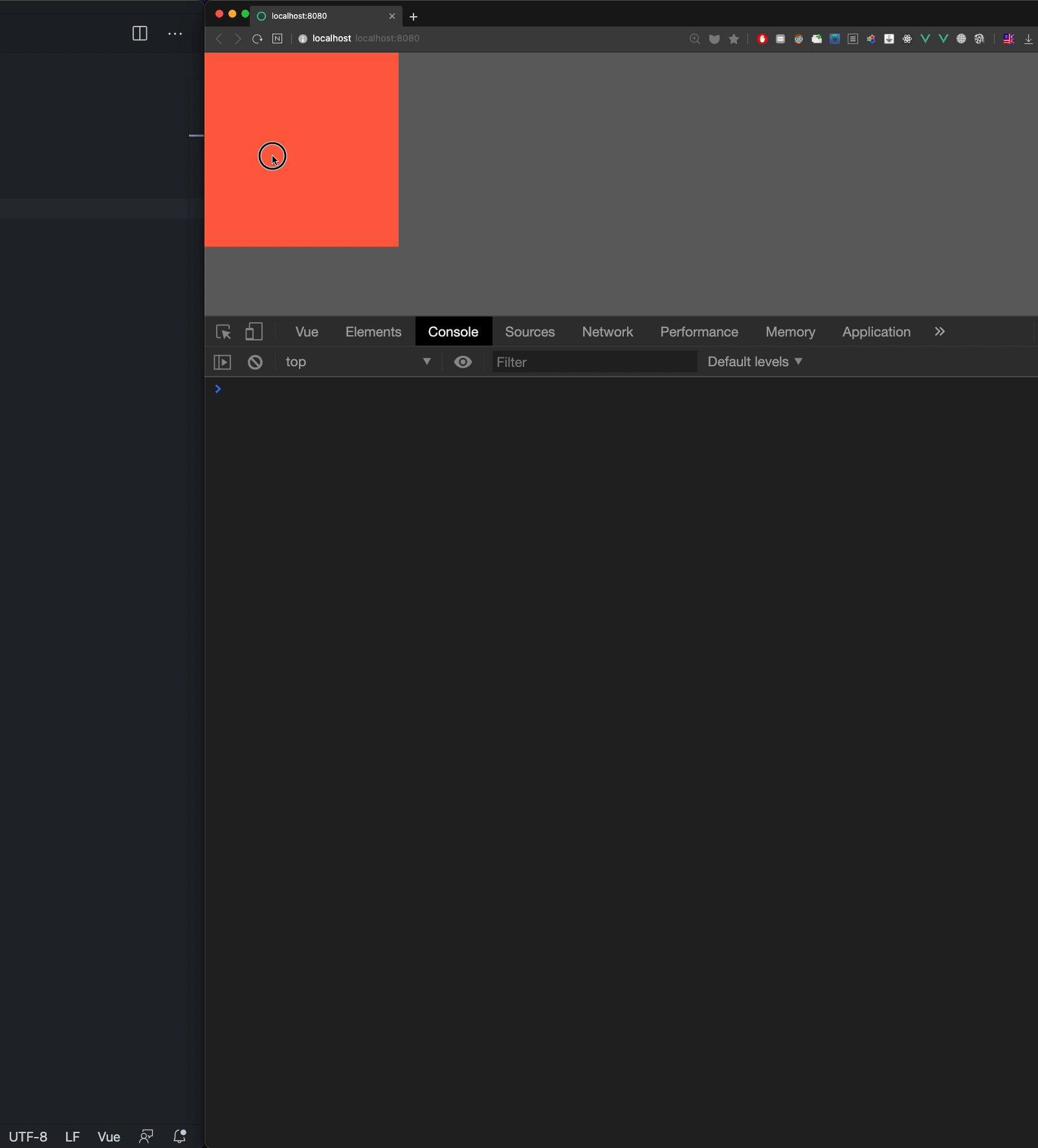
Task: Activate the DevTools inspect element picker
Action: [223, 332]
